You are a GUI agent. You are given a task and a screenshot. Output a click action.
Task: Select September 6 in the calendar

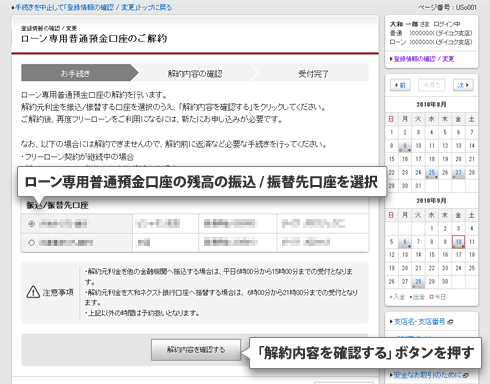point(405,242)
